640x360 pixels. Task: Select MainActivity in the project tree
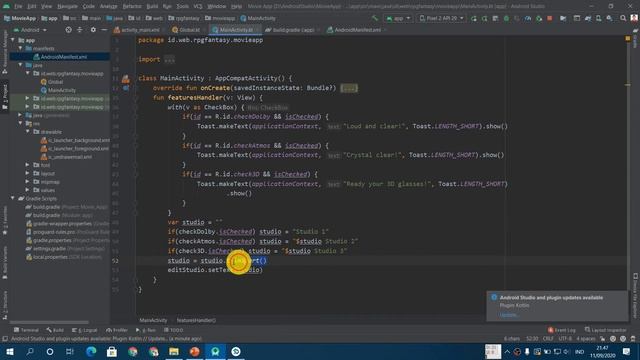click(58, 90)
